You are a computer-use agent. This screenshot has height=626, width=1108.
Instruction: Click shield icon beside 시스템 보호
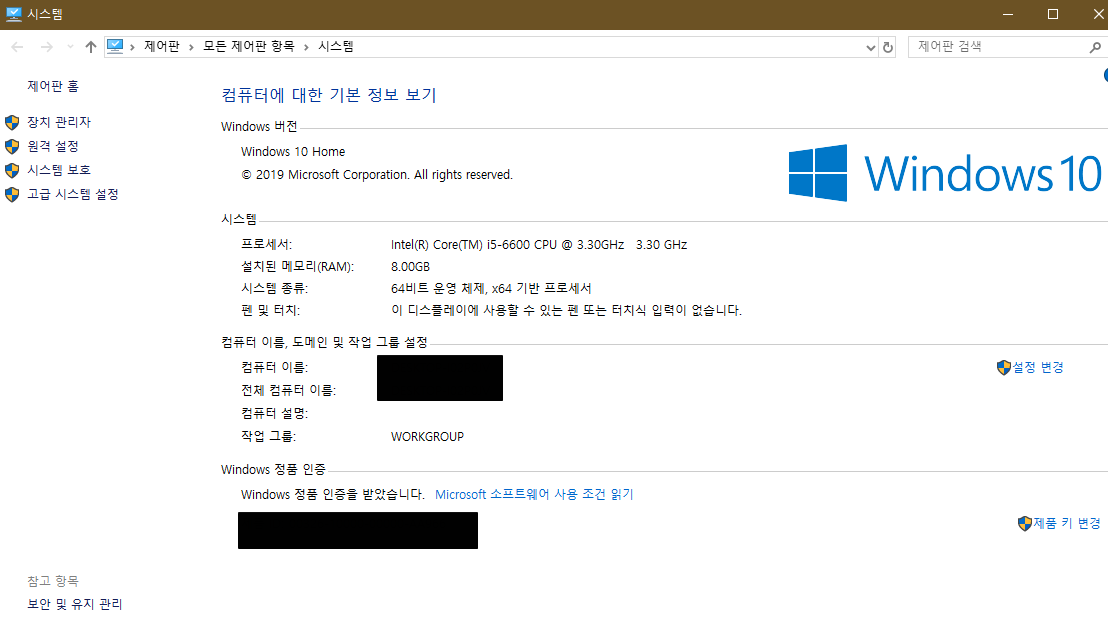[x=12, y=170]
